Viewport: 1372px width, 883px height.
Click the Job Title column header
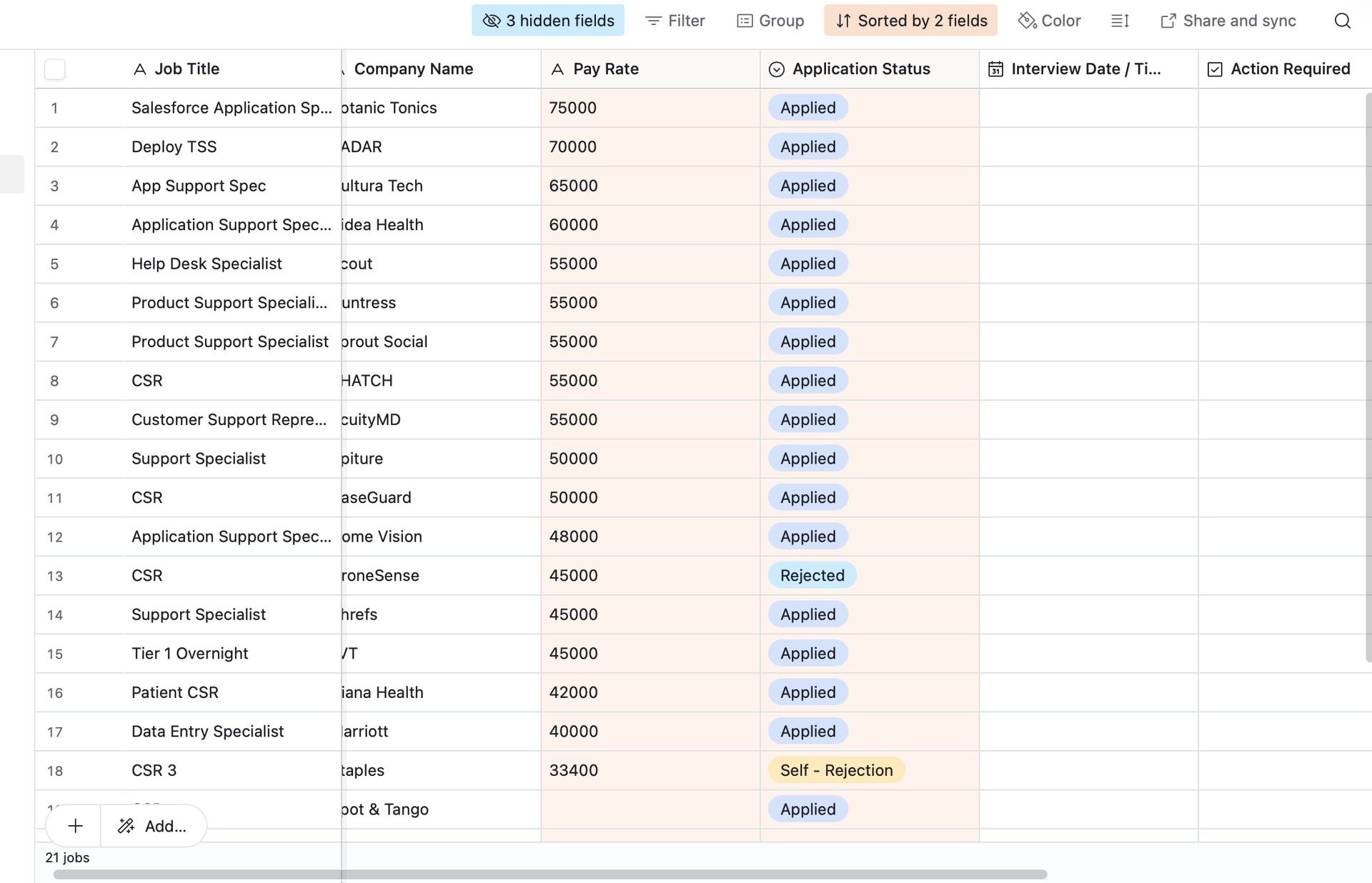187,69
